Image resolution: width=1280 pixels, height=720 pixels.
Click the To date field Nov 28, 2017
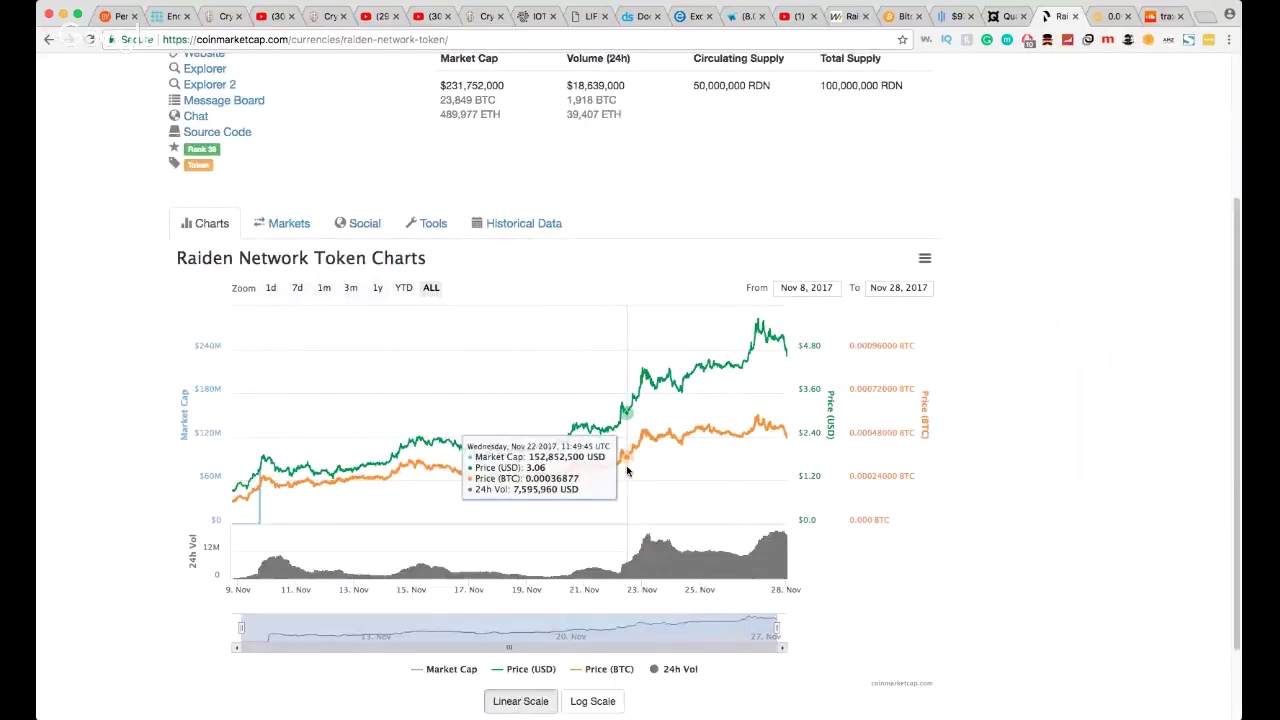tap(898, 288)
